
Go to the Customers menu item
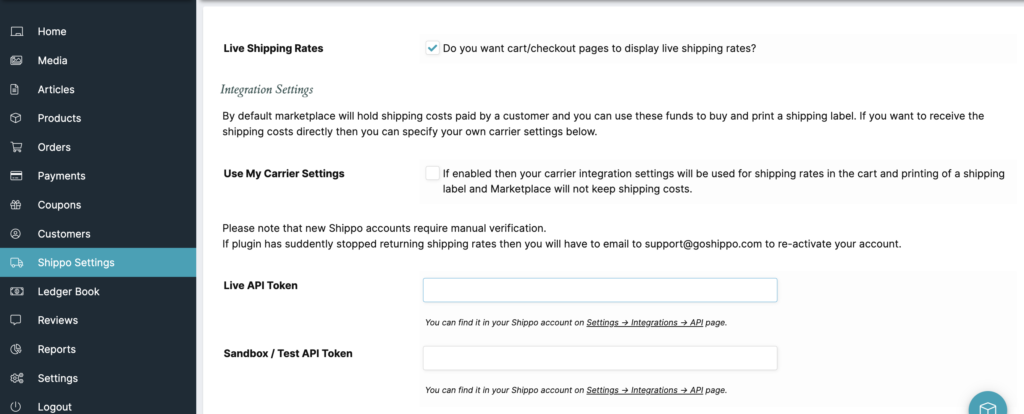tap(64, 234)
